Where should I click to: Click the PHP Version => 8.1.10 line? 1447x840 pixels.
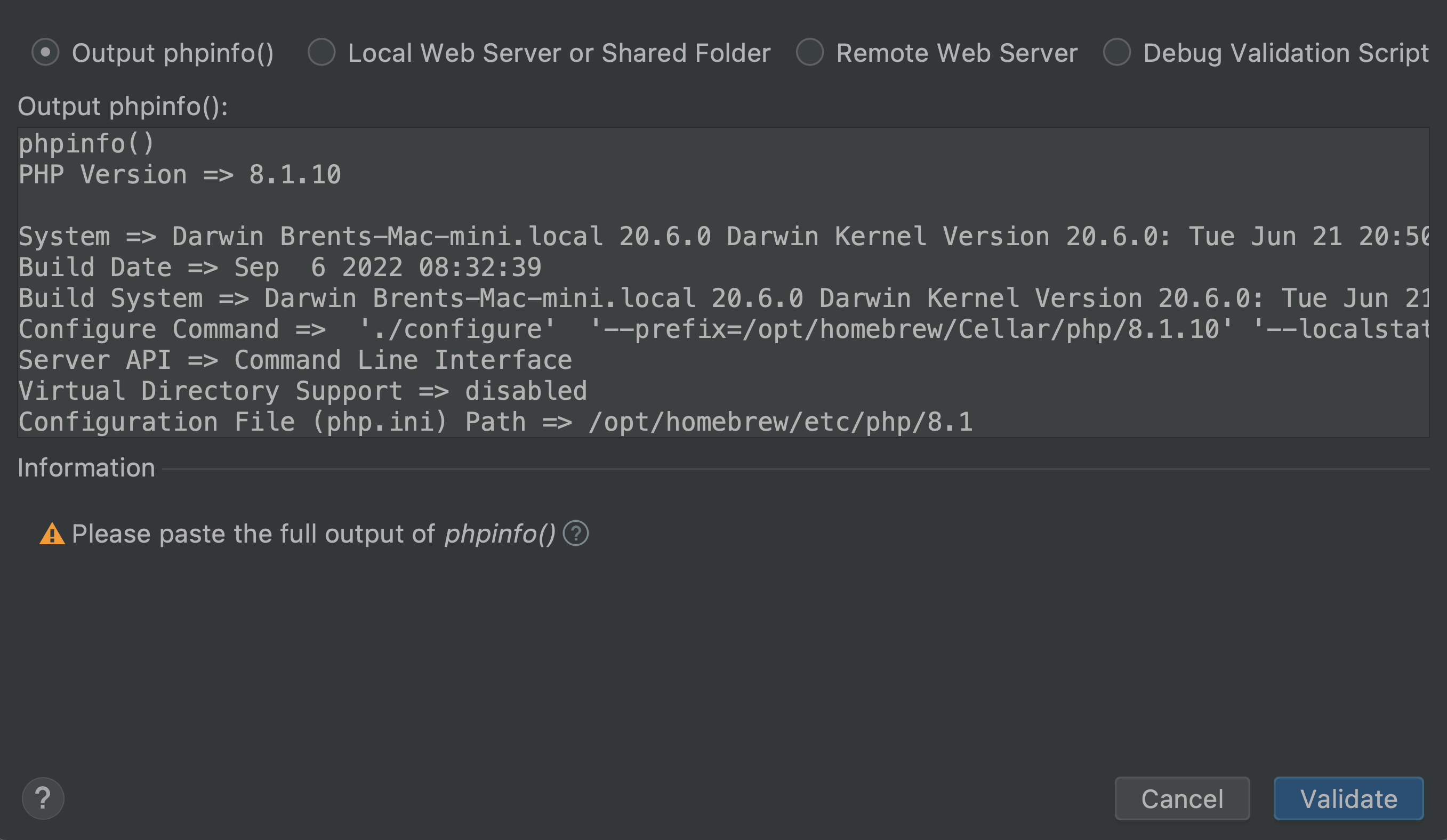(180, 174)
